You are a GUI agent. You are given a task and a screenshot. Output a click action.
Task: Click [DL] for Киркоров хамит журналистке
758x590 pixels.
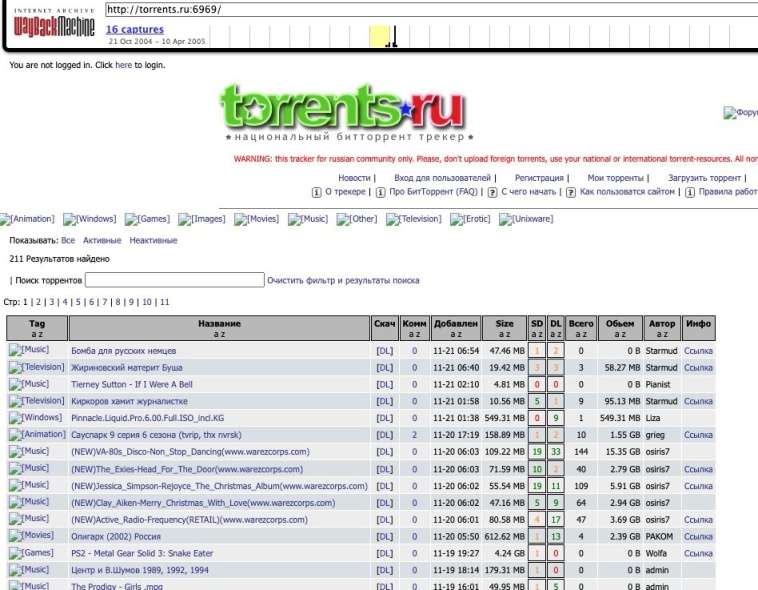click(385, 401)
